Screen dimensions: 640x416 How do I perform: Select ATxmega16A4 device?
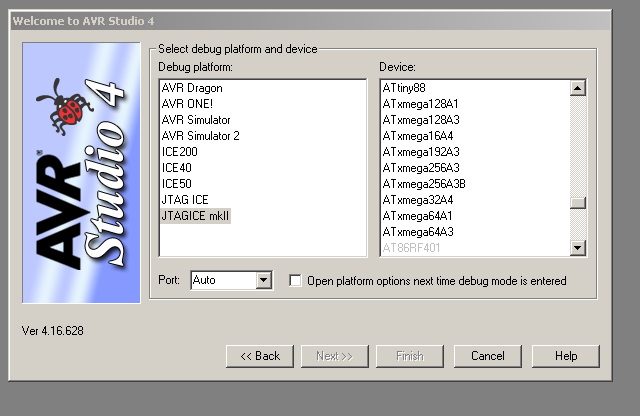[x=418, y=136]
